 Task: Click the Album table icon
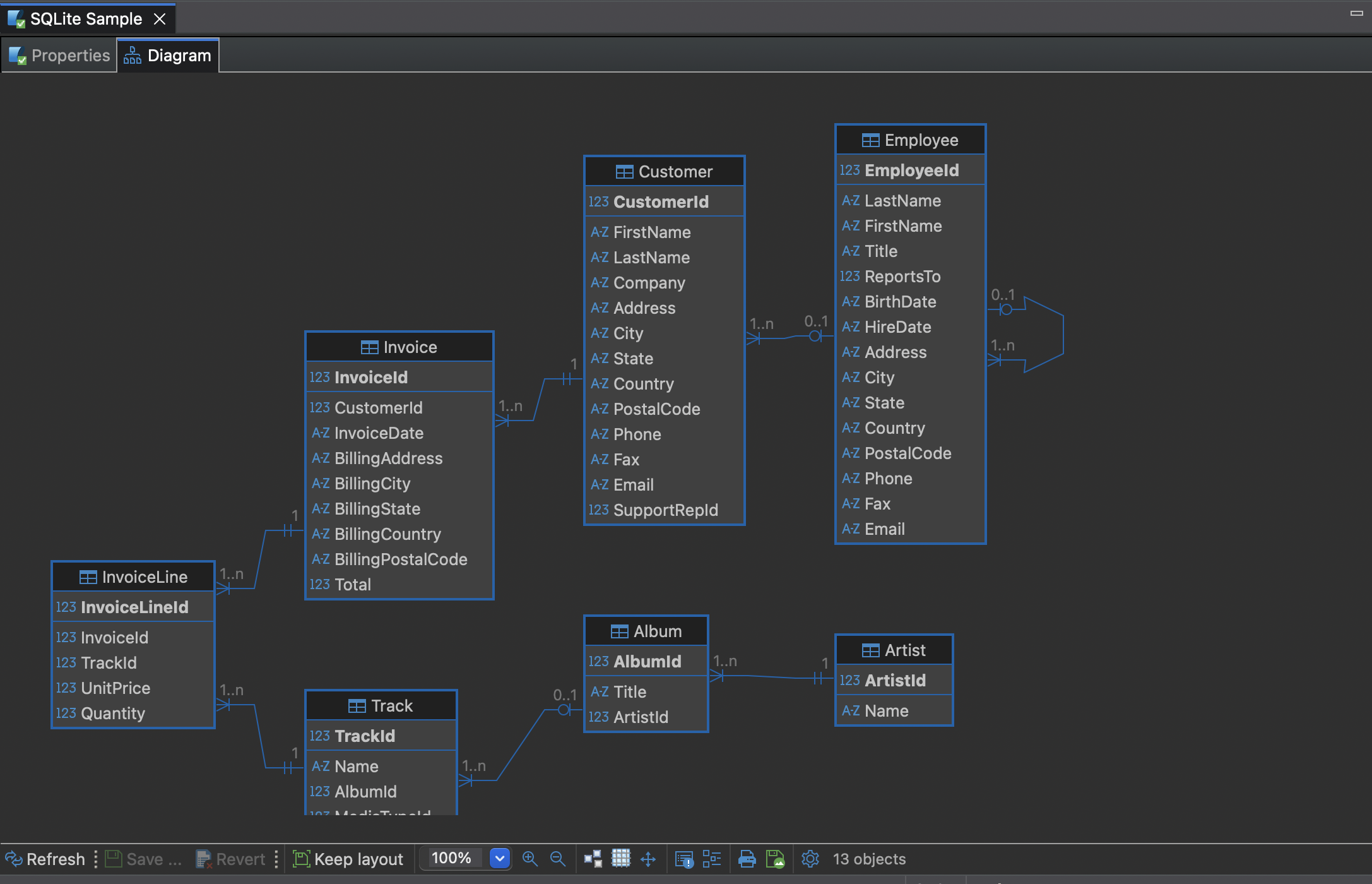click(x=620, y=631)
